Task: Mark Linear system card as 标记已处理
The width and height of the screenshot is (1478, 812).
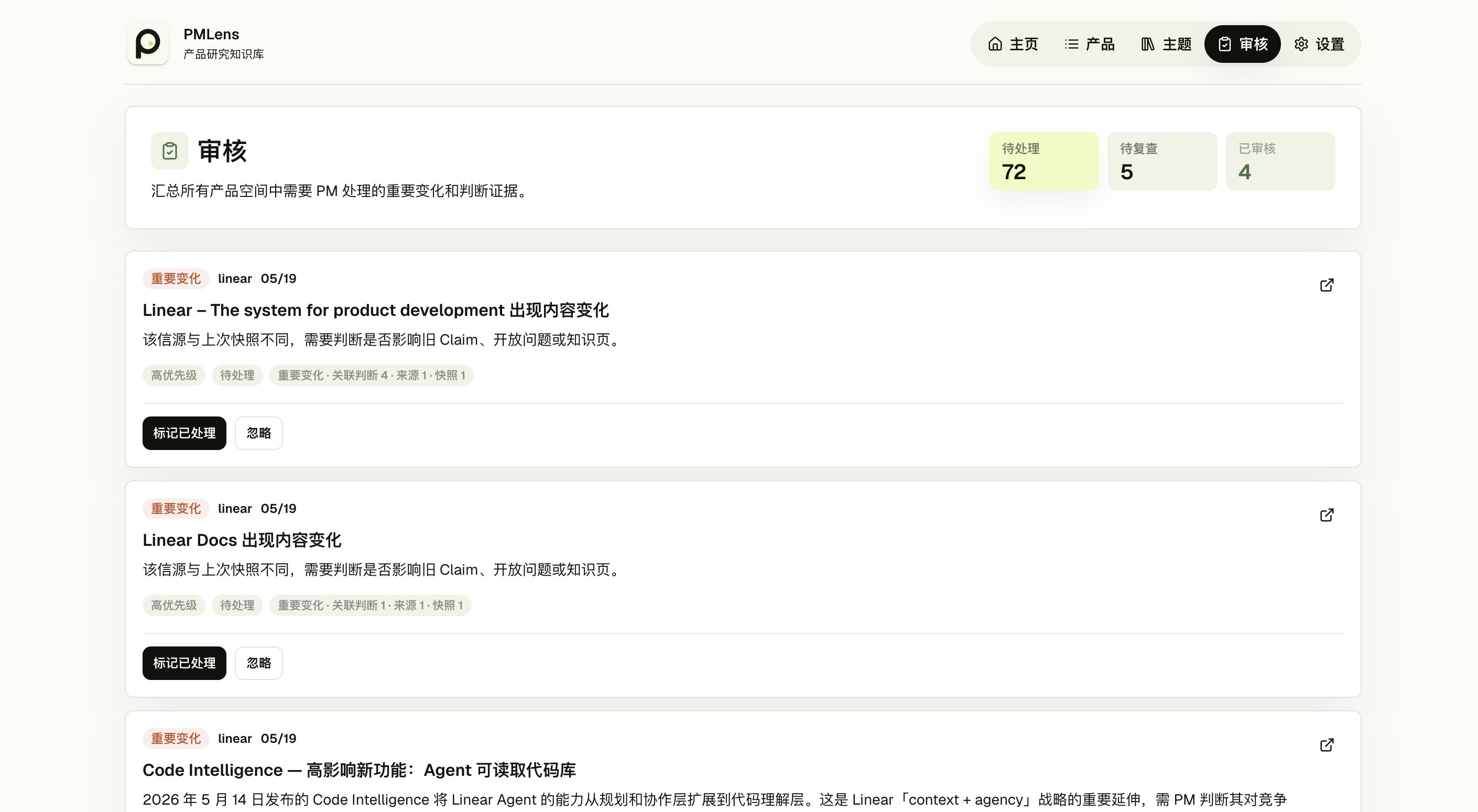Action: tap(184, 433)
